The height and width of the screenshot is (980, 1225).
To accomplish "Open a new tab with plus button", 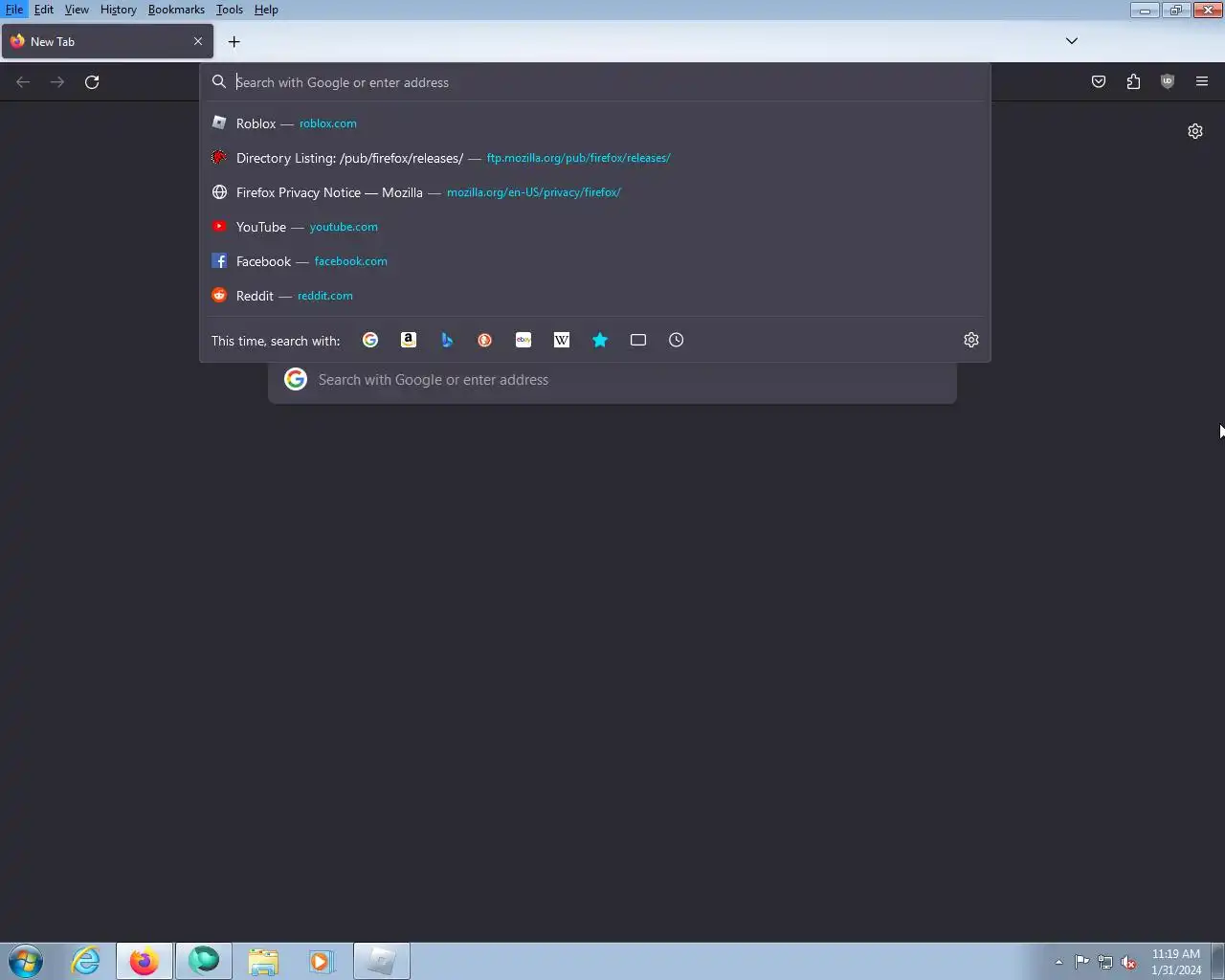I will (x=234, y=41).
